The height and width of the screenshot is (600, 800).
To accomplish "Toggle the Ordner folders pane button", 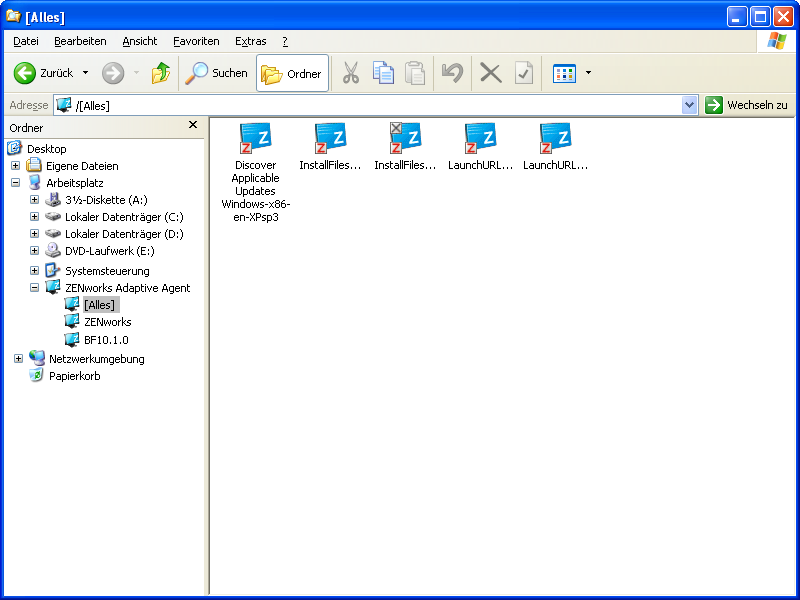I will pos(292,73).
